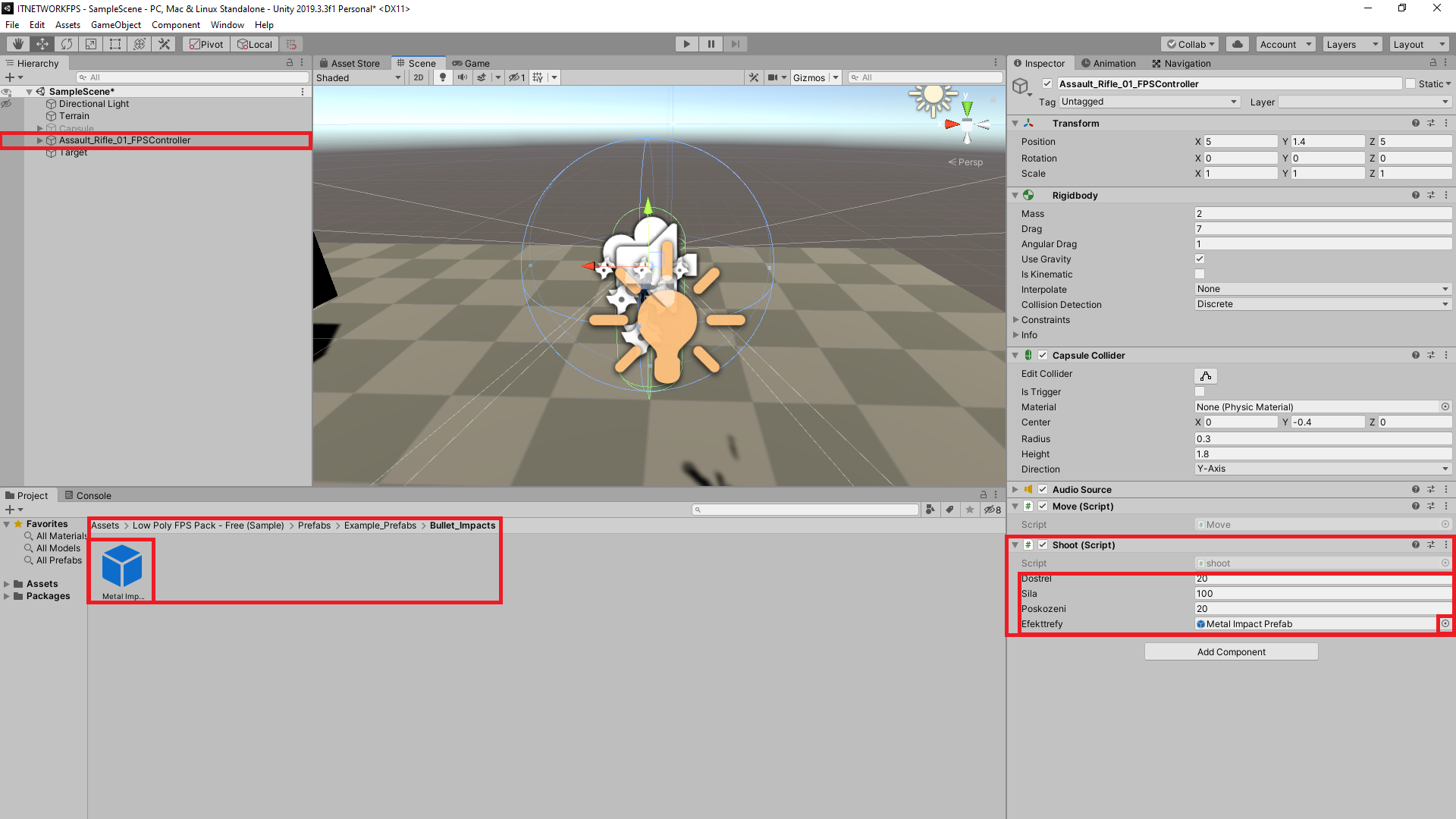Toggle the scene view lighting icon
The image size is (1456, 819).
coord(443,77)
